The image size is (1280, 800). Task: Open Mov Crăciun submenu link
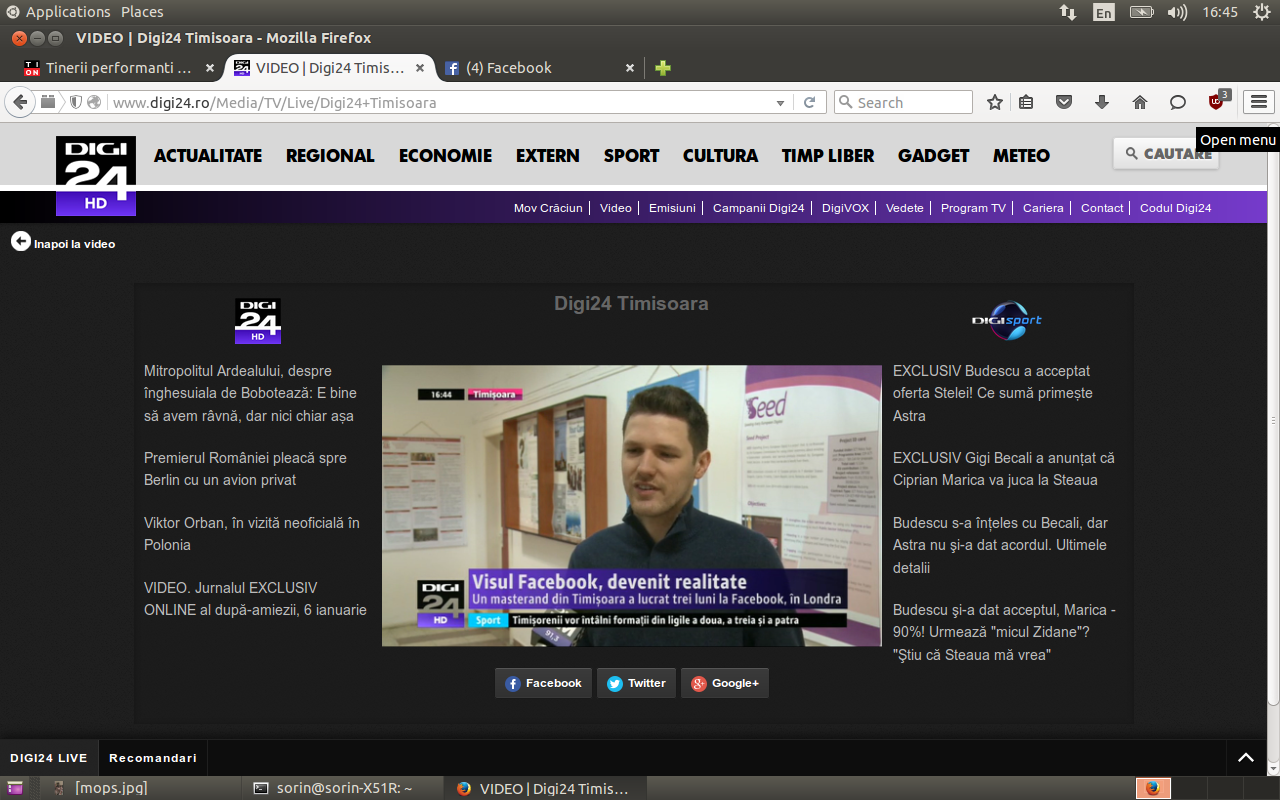click(548, 208)
